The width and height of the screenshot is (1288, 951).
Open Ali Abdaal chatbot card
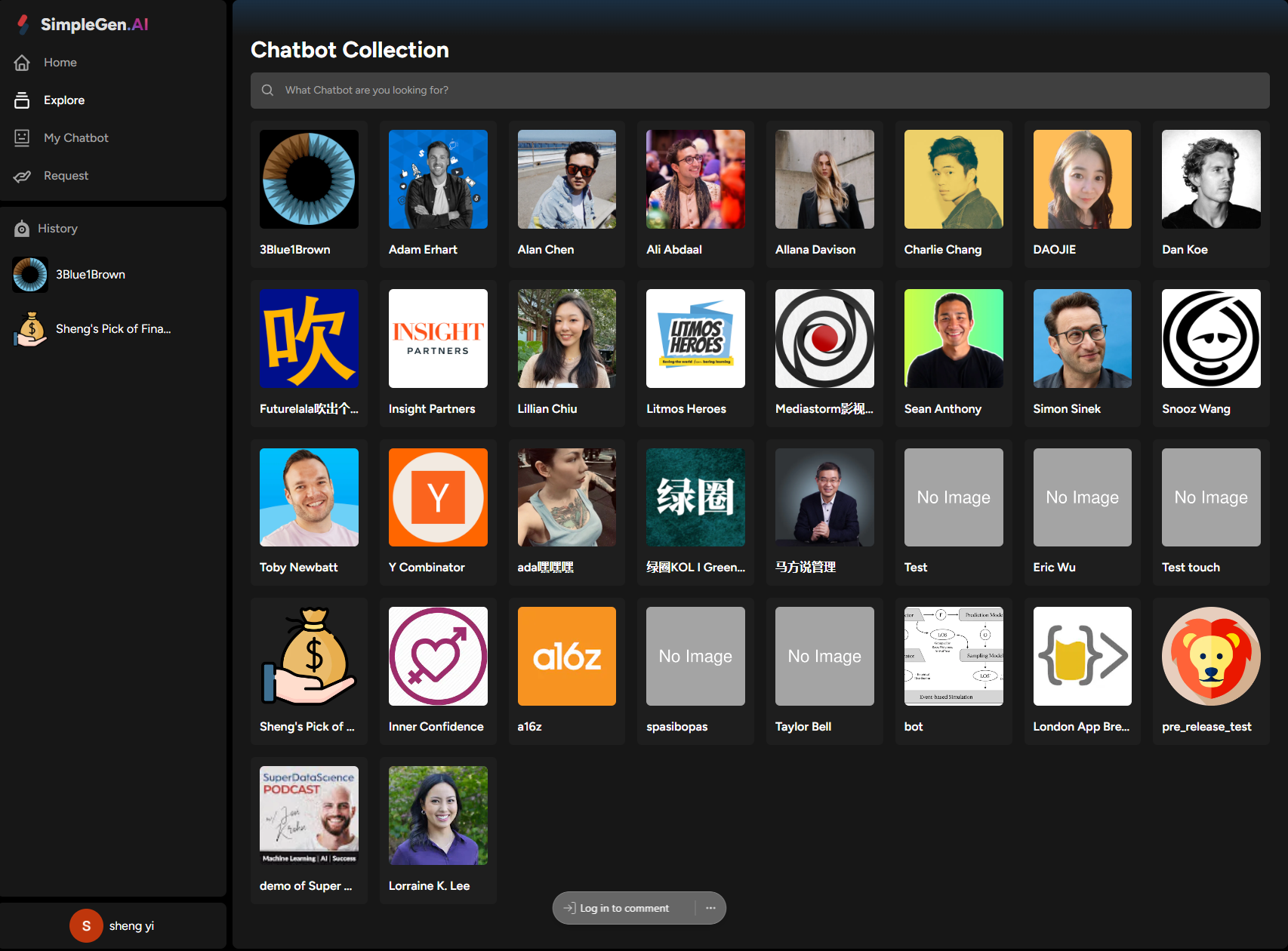pyautogui.click(x=695, y=194)
